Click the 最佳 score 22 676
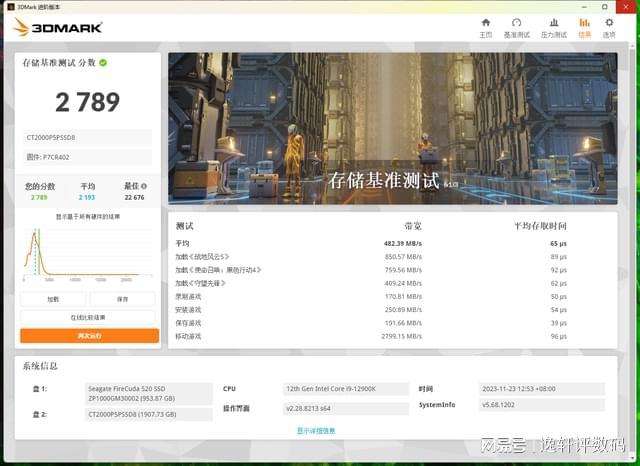Viewport: 640px width, 466px height. tap(134, 197)
